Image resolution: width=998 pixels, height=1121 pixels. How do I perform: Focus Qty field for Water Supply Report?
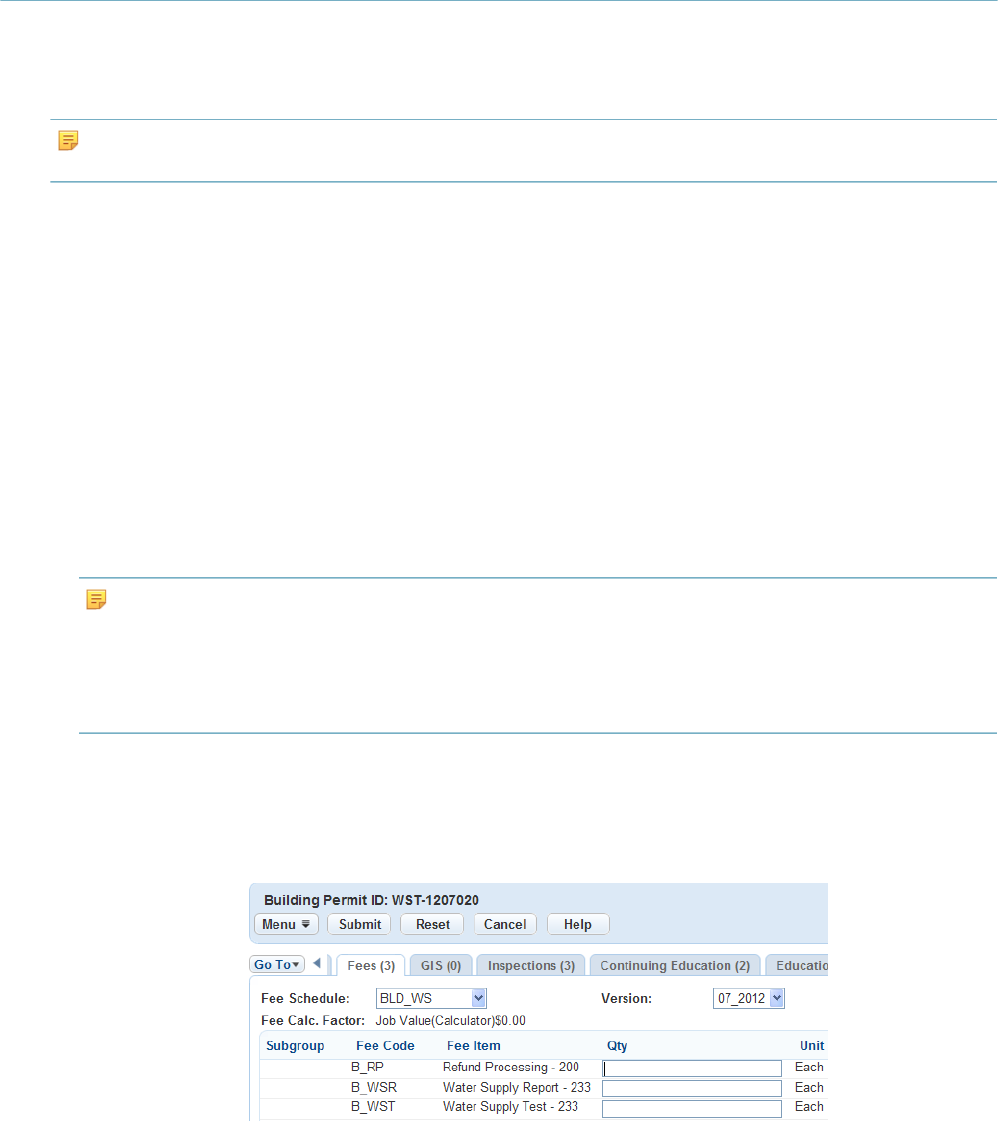point(692,1088)
